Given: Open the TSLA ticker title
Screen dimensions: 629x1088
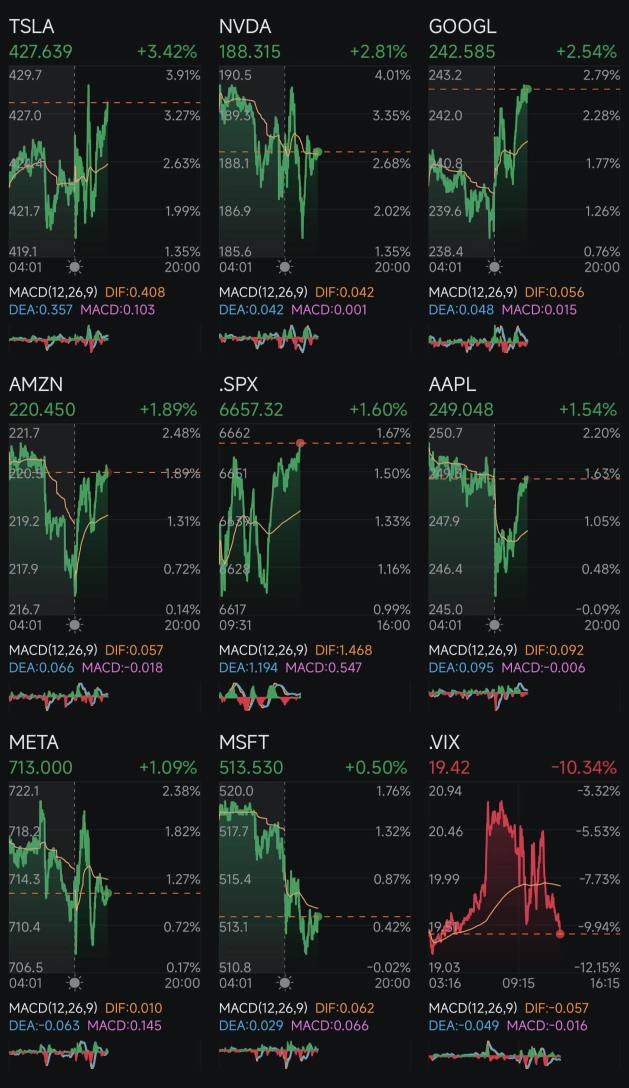Looking at the screenshot, I should click(31, 27).
